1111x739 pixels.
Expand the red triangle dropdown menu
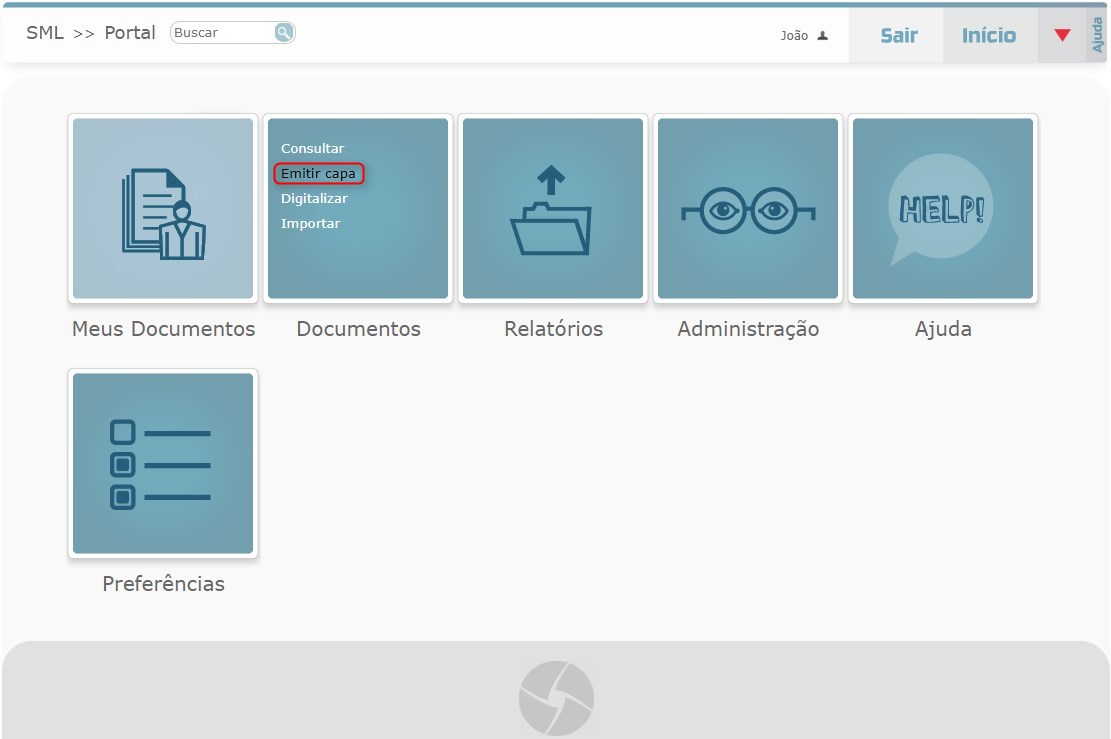pyautogui.click(x=1062, y=36)
